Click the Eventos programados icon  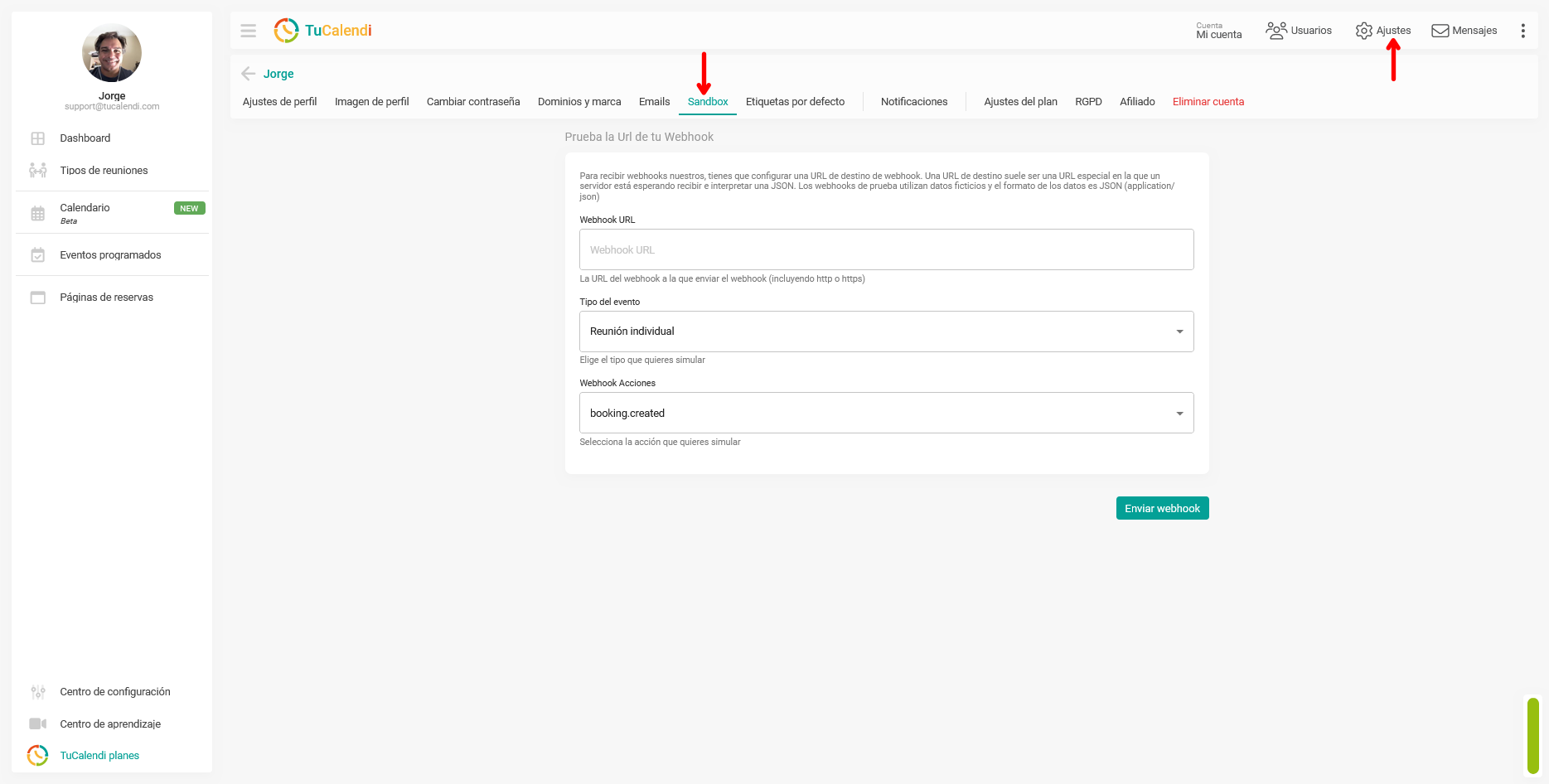click(x=38, y=255)
